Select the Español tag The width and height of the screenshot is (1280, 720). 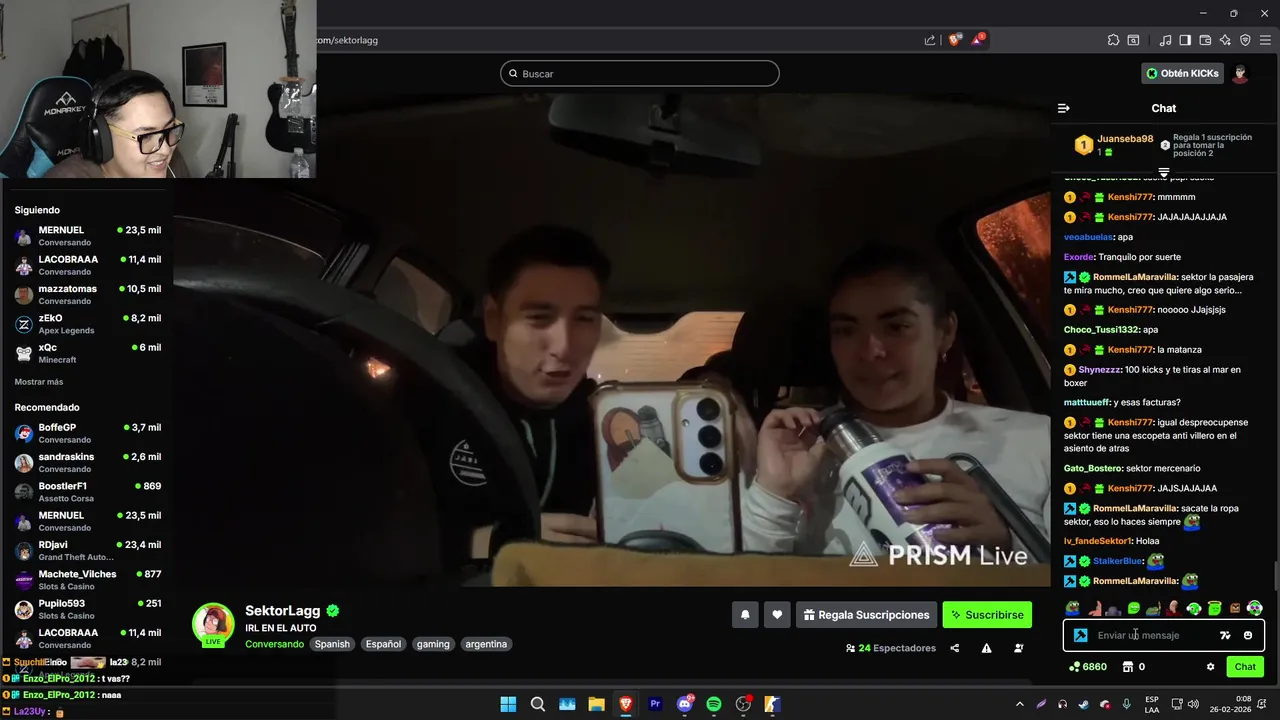[x=383, y=644]
